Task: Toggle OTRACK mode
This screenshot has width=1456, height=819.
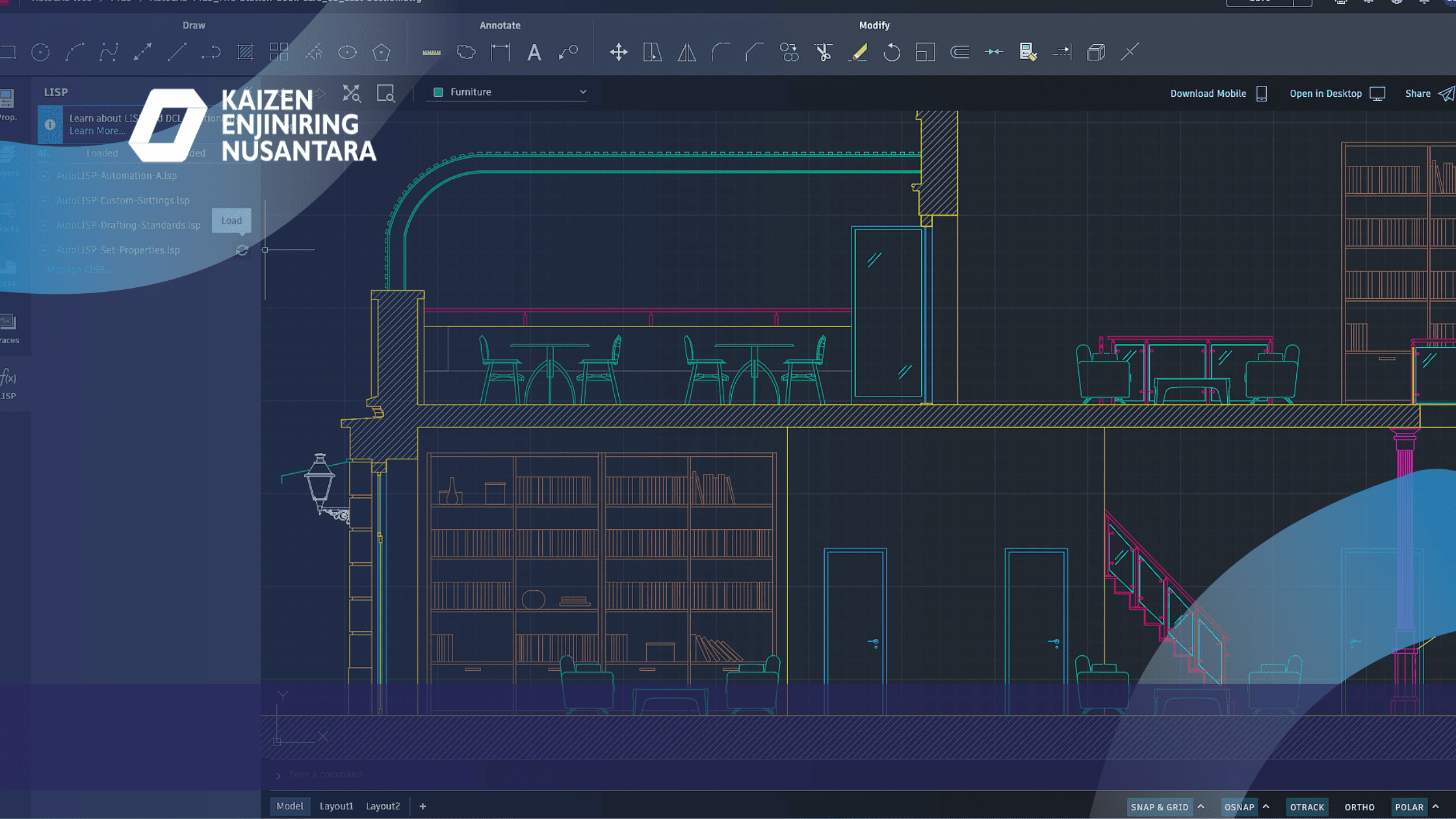Action: click(x=1306, y=807)
